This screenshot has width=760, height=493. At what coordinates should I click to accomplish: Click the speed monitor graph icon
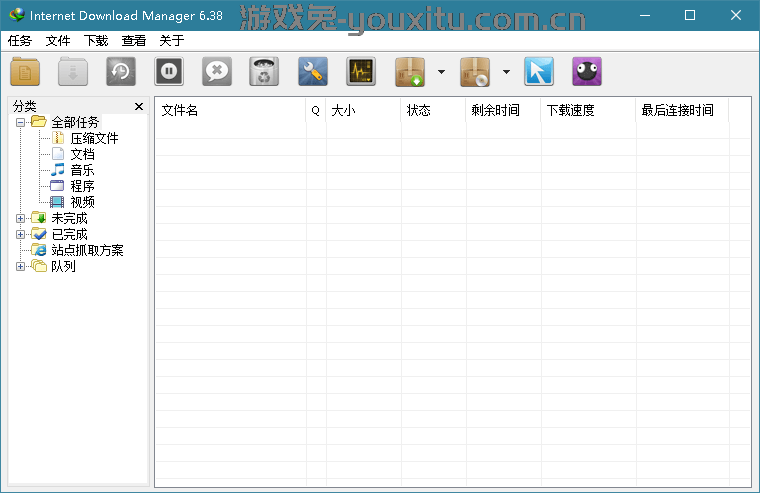[x=361, y=72]
